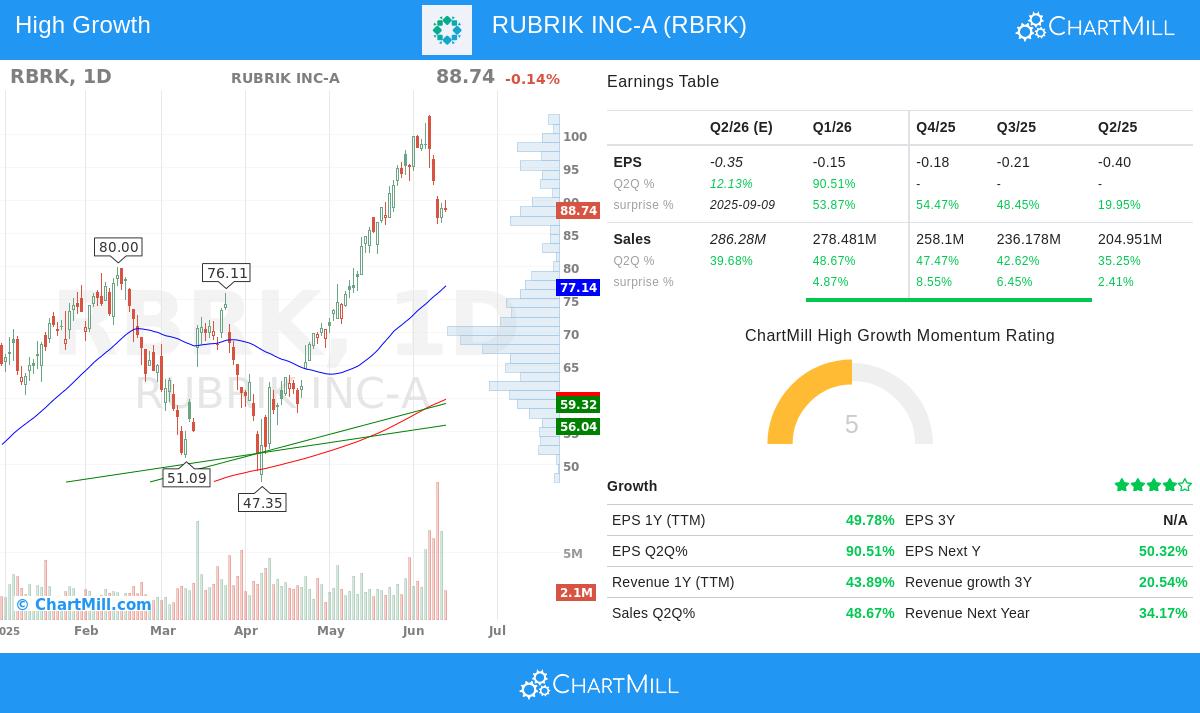The width and height of the screenshot is (1200, 713).
Task: Click the Q2/25 EPS value -0.40
Action: tap(1114, 162)
